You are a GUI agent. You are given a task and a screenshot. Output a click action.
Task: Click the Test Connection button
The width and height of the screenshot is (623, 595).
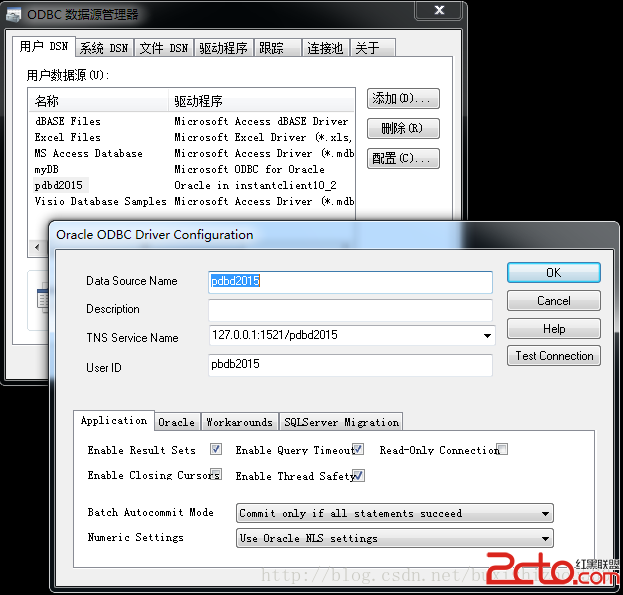[553, 356]
